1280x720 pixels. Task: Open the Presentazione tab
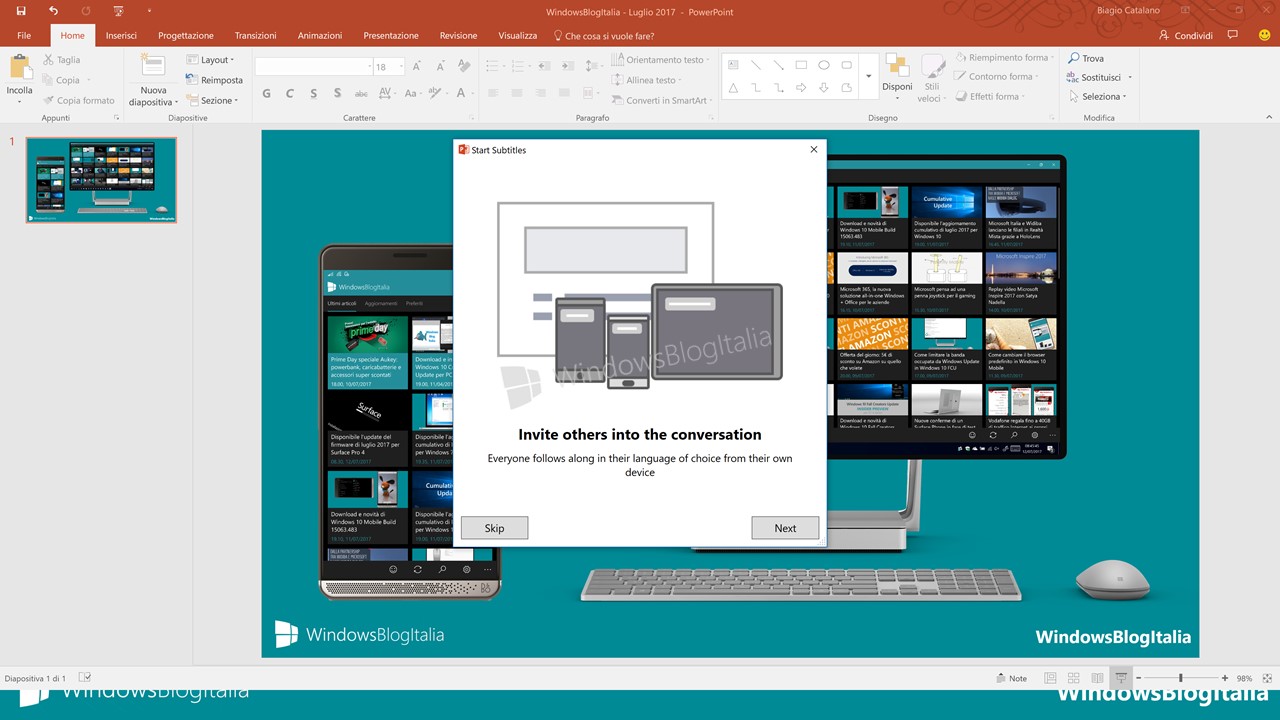coord(391,35)
